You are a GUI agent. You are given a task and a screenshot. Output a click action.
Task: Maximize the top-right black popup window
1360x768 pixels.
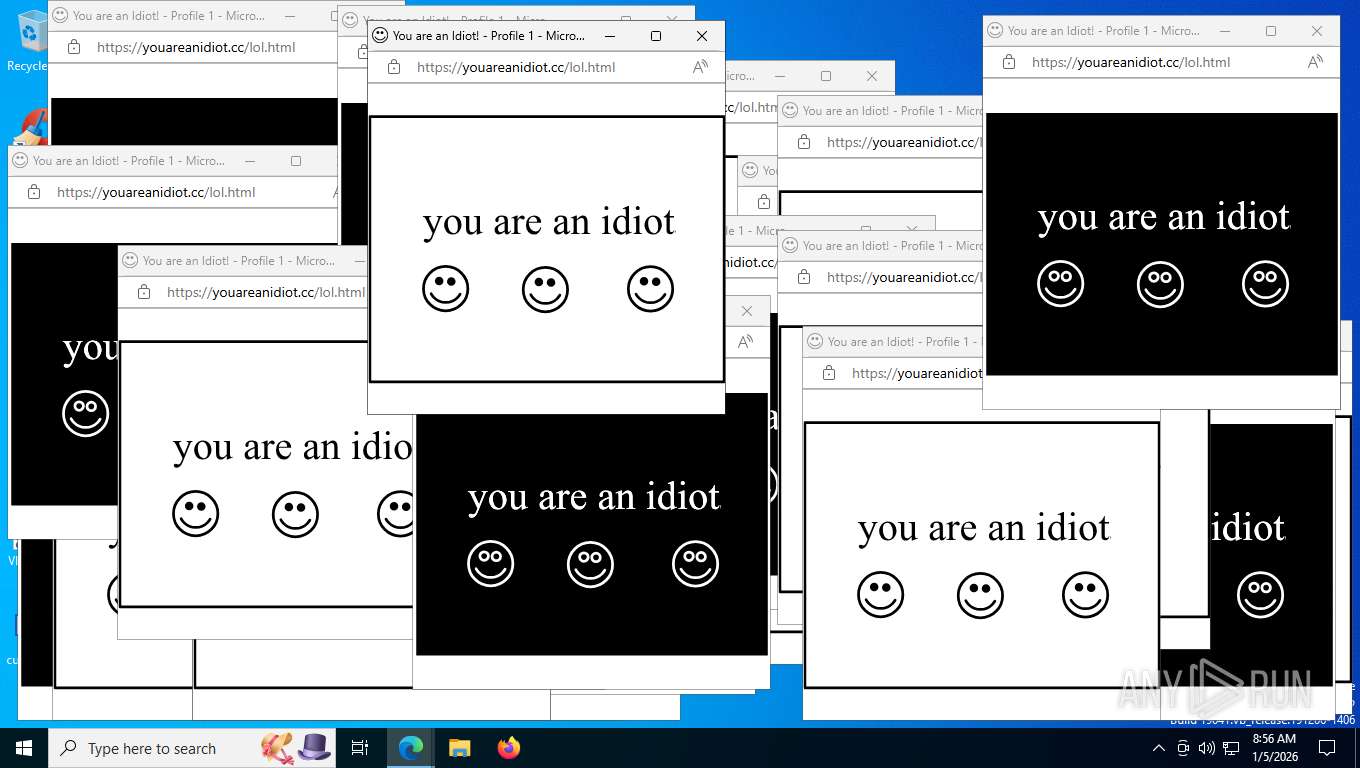point(1271,30)
